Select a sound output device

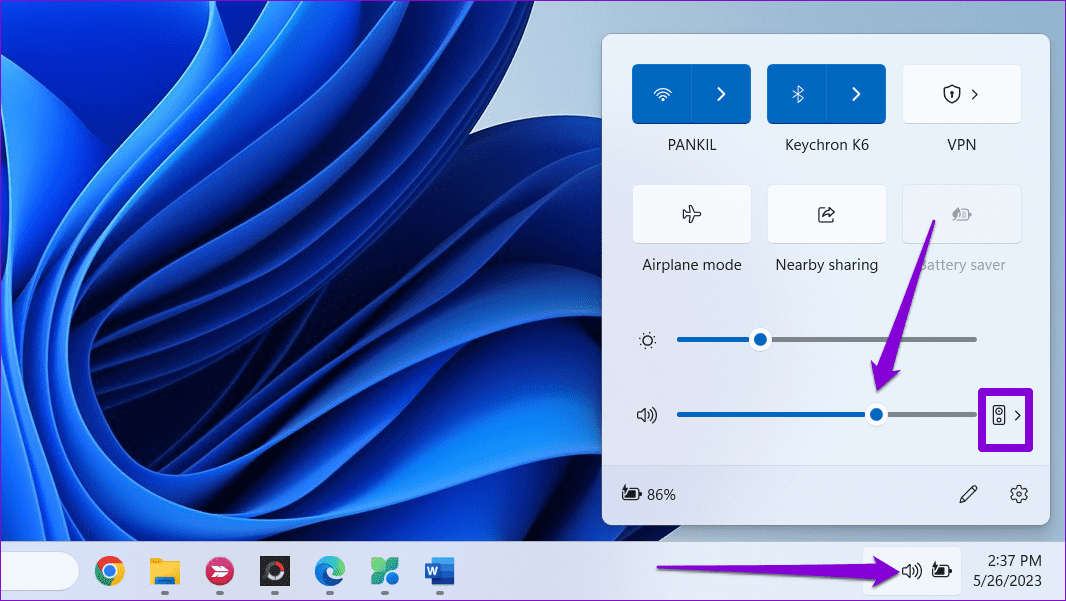[1006, 415]
